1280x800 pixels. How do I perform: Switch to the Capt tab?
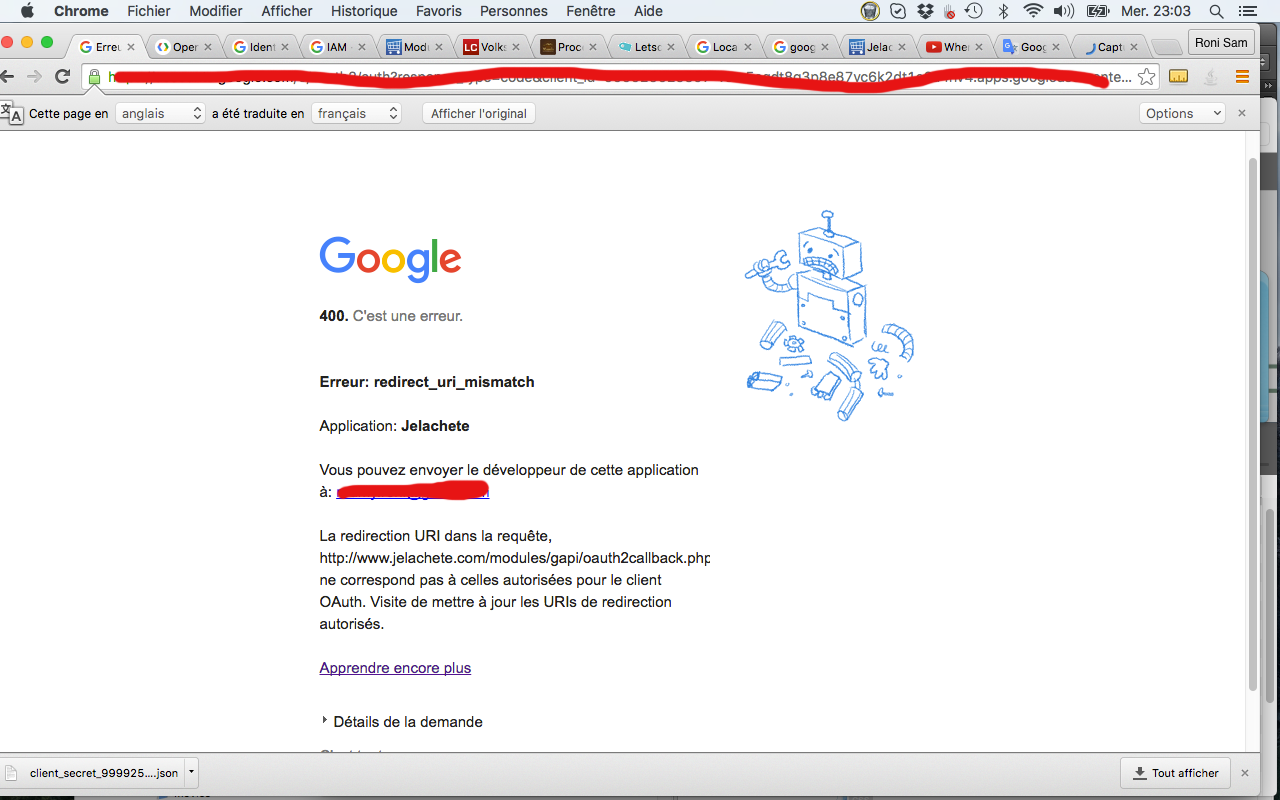click(x=1109, y=47)
